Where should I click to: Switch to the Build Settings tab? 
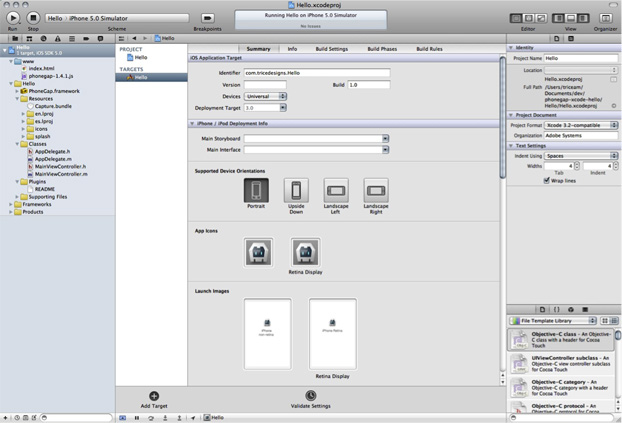pyautogui.click(x=332, y=49)
